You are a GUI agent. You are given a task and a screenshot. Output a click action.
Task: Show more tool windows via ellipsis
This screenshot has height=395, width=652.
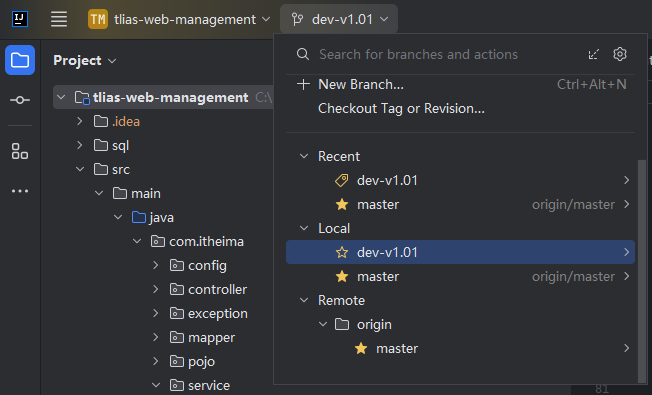click(x=20, y=191)
